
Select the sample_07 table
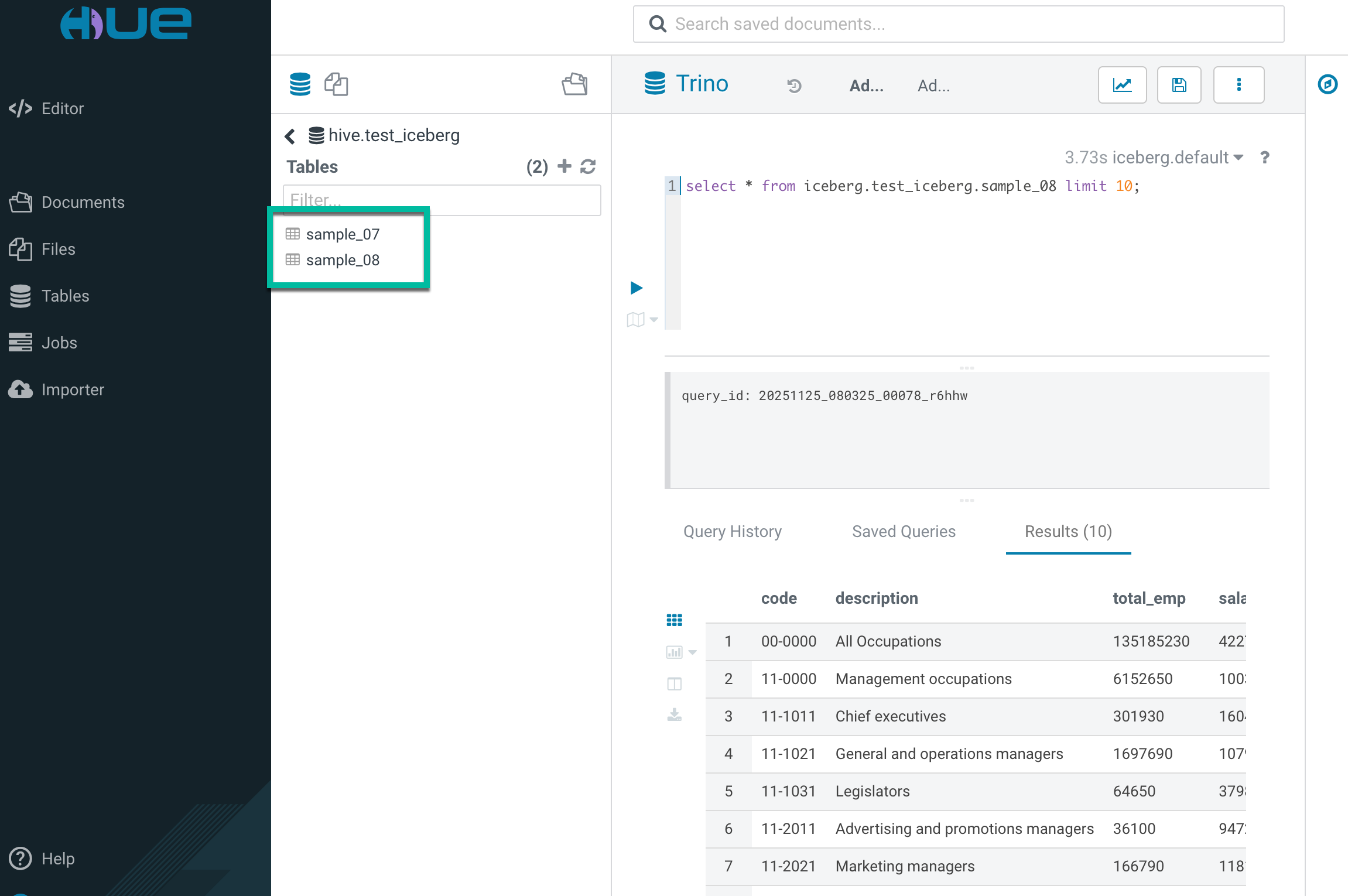[343, 234]
